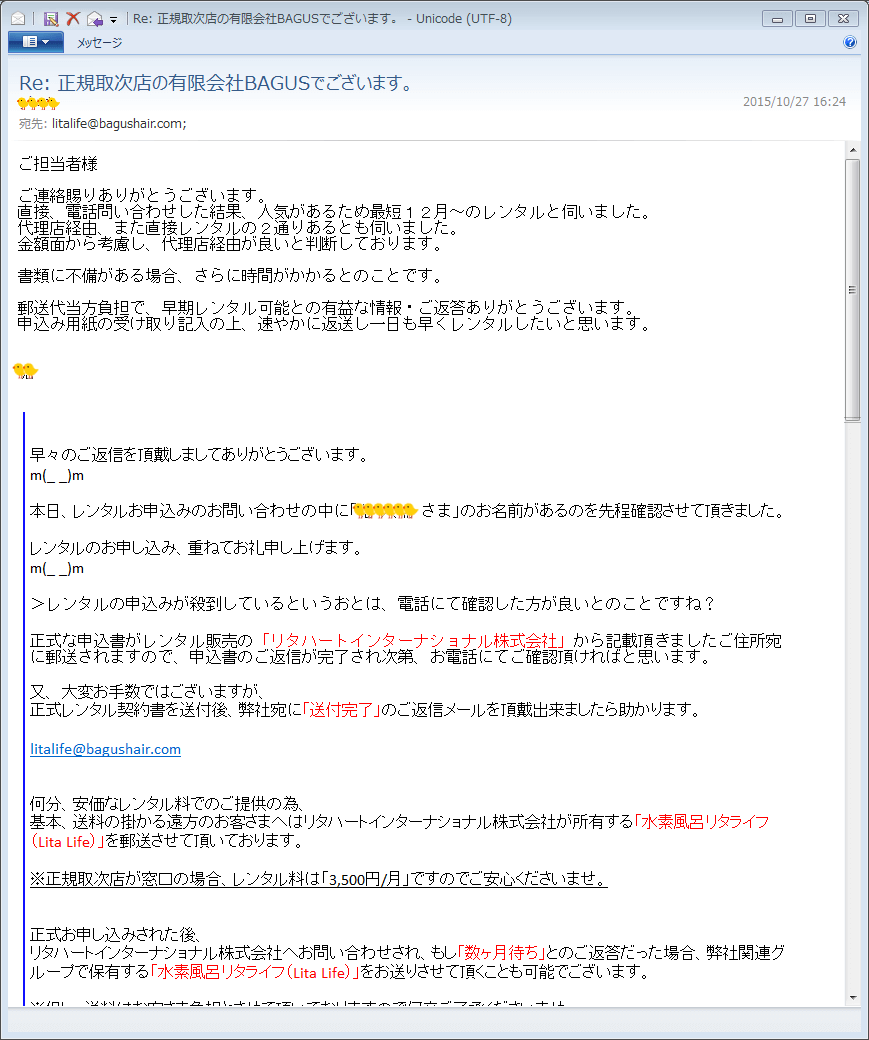Click the line starting 書類に不備がある場合
Image resolution: width=869 pixels, height=1040 pixels.
pyautogui.click(x=231, y=276)
